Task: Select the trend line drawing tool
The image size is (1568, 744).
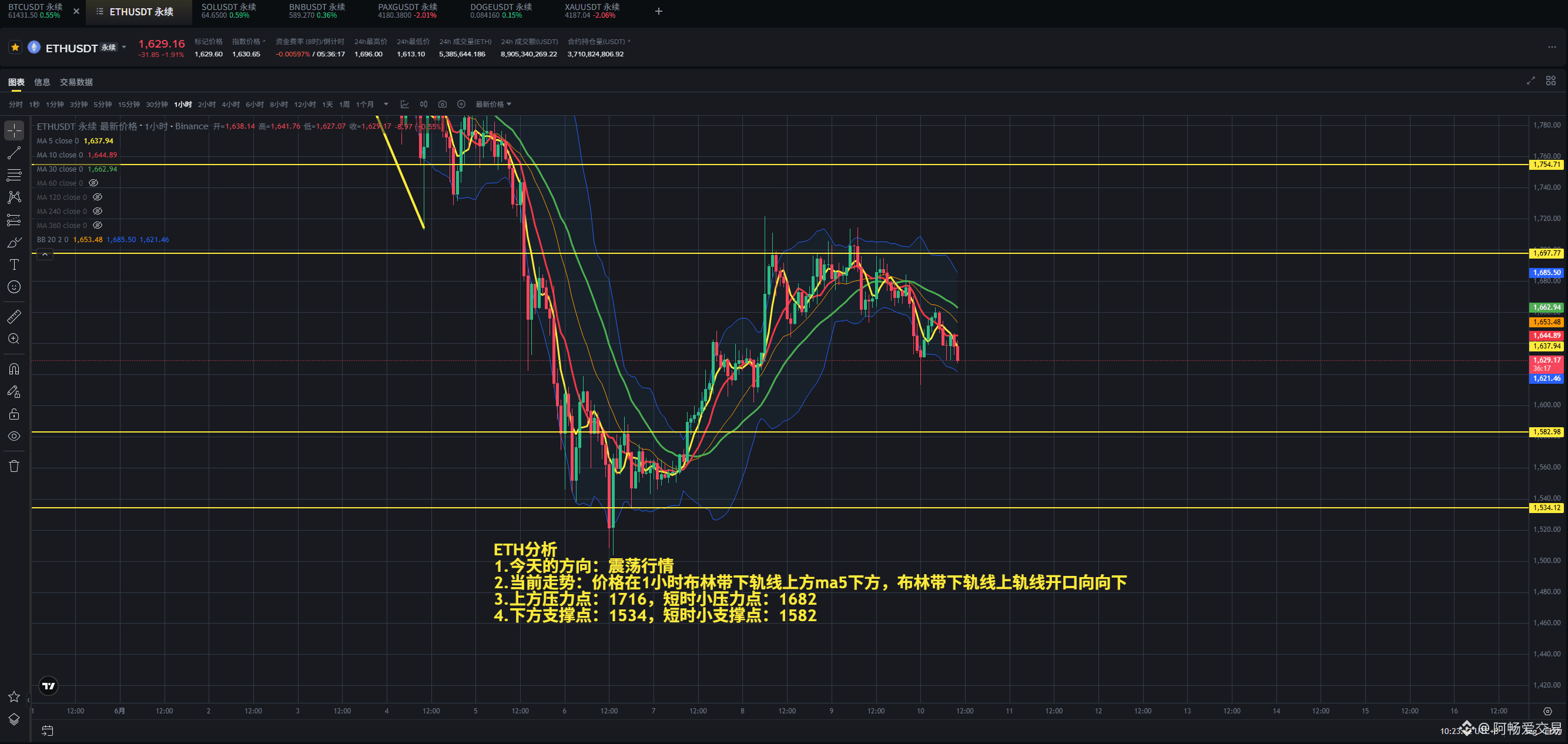Action: pyautogui.click(x=14, y=153)
